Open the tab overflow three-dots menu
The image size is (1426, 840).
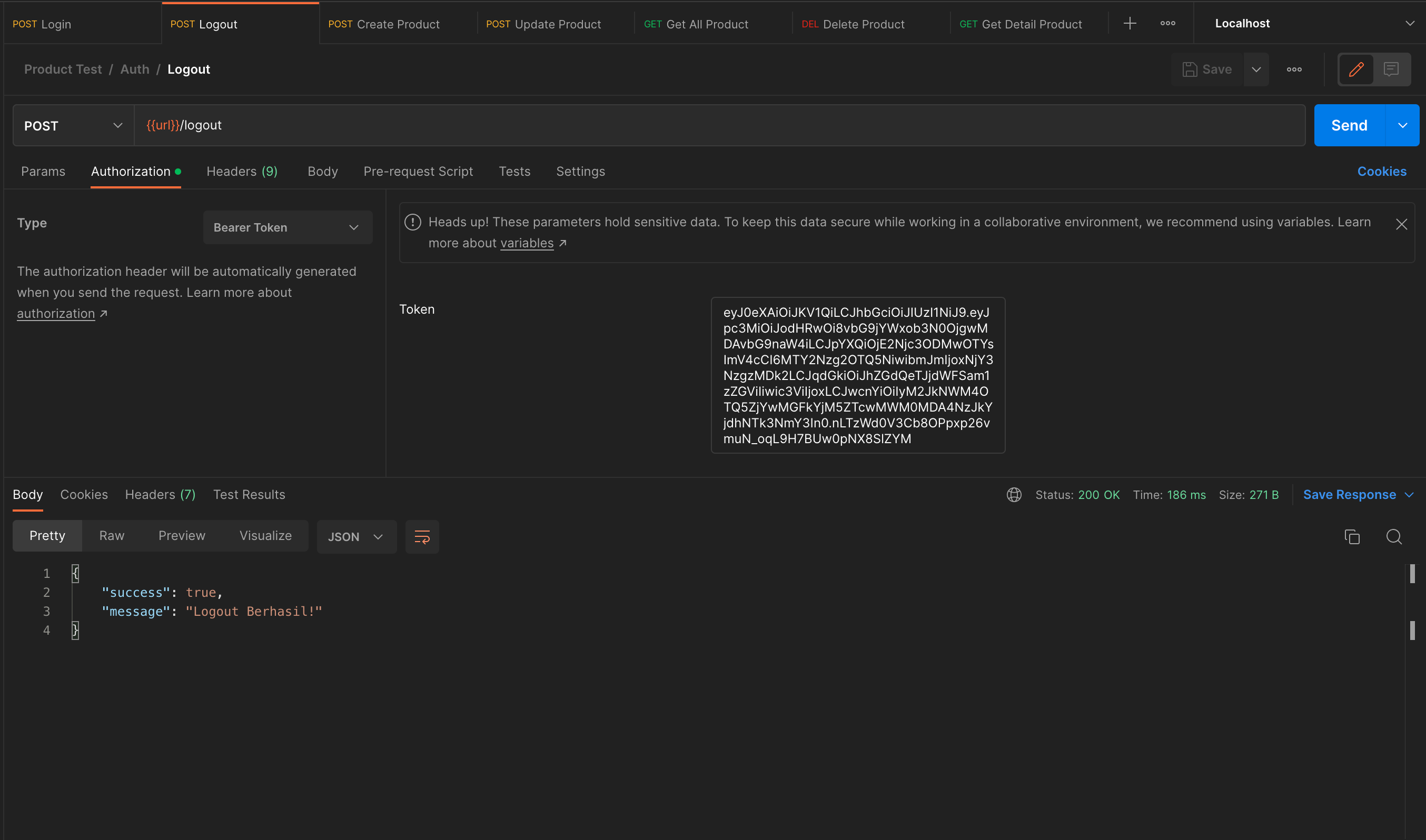point(1167,23)
